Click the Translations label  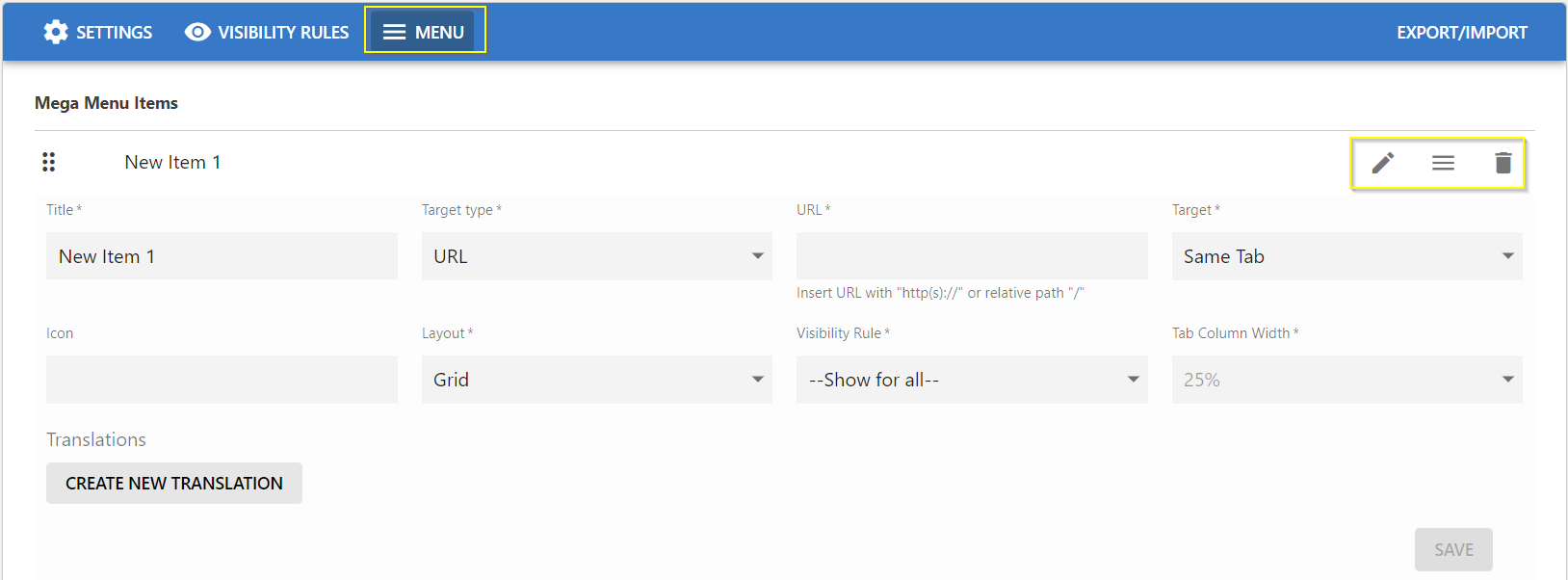(x=96, y=439)
